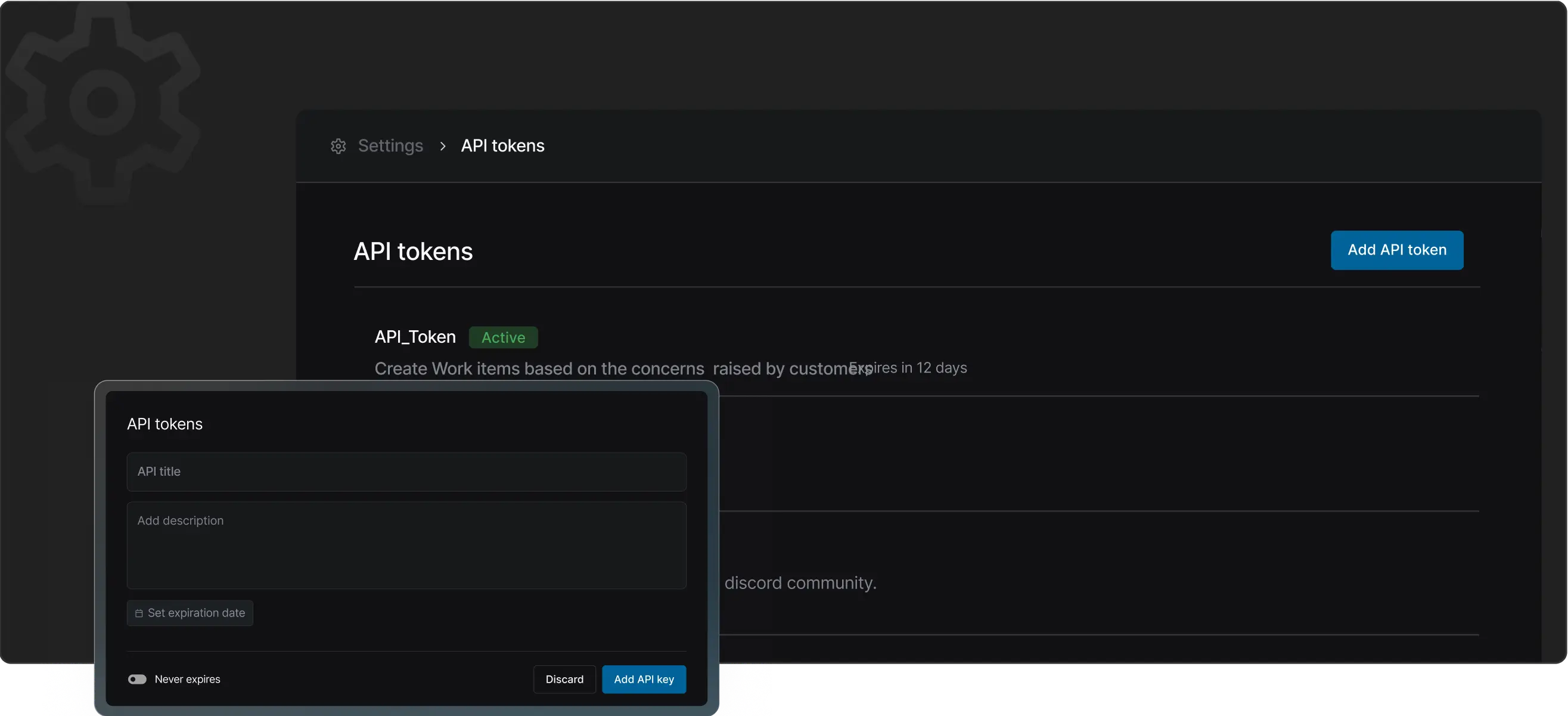The width and height of the screenshot is (1568, 716).
Task: Click the green Active status badge
Action: pyautogui.click(x=503, y=337)
